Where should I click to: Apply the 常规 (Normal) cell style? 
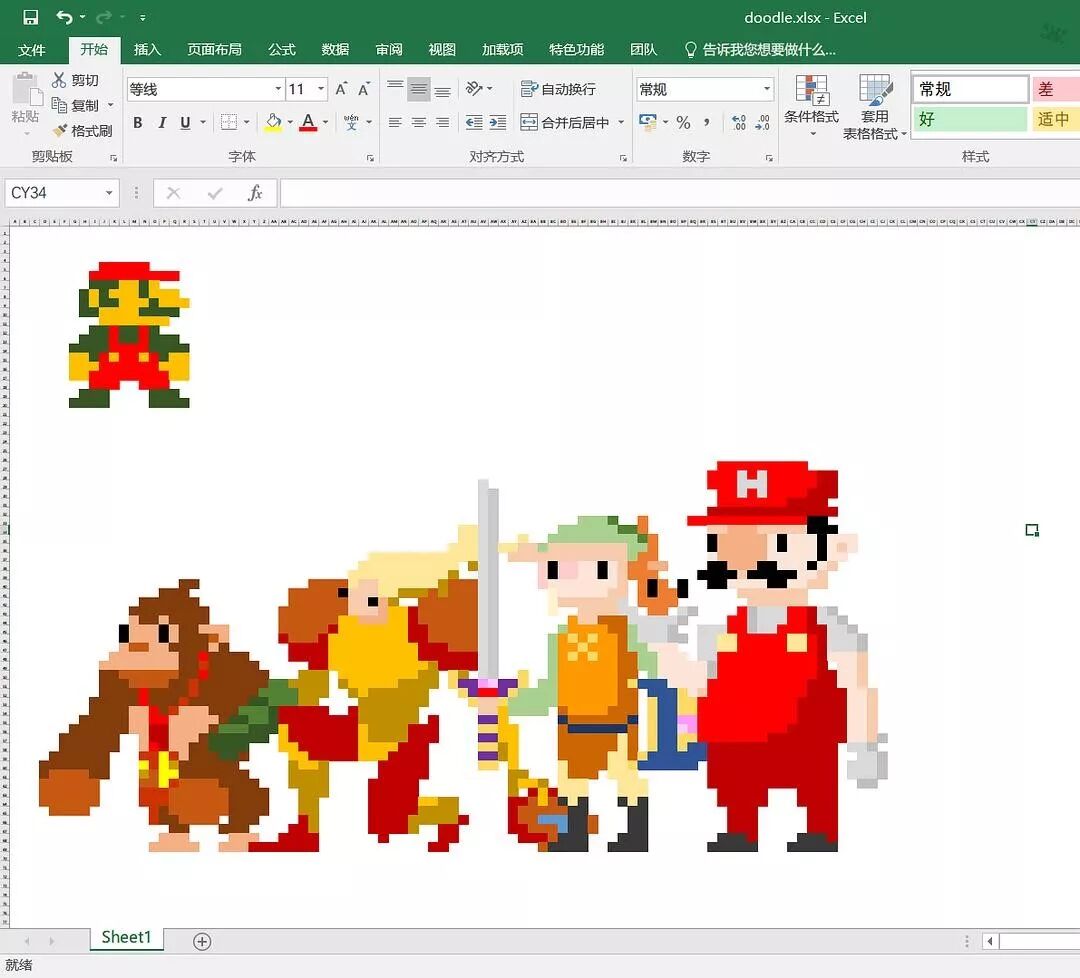(x=970, y=89)
